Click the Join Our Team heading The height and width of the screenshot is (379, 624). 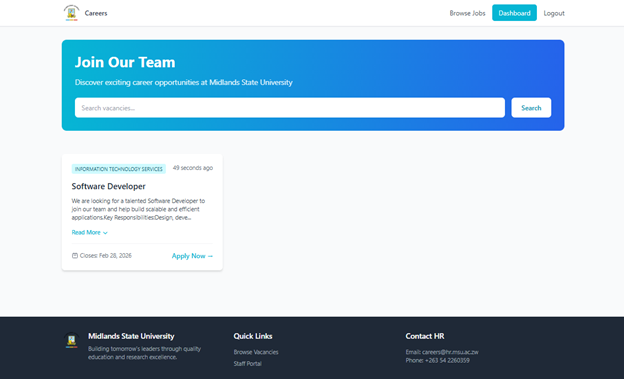tap(125, 62)
